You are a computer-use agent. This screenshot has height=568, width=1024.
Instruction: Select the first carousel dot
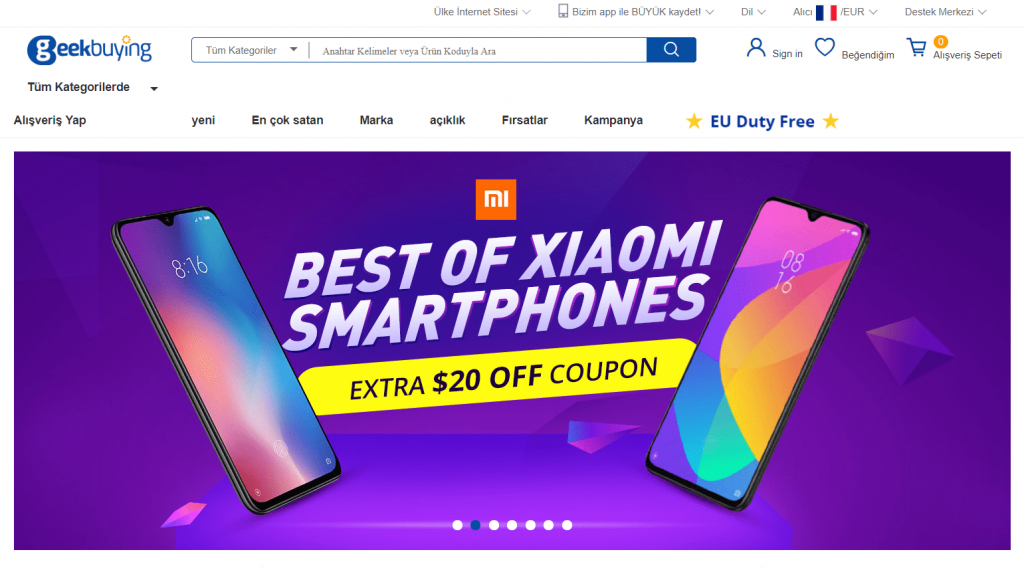(457, 525)
